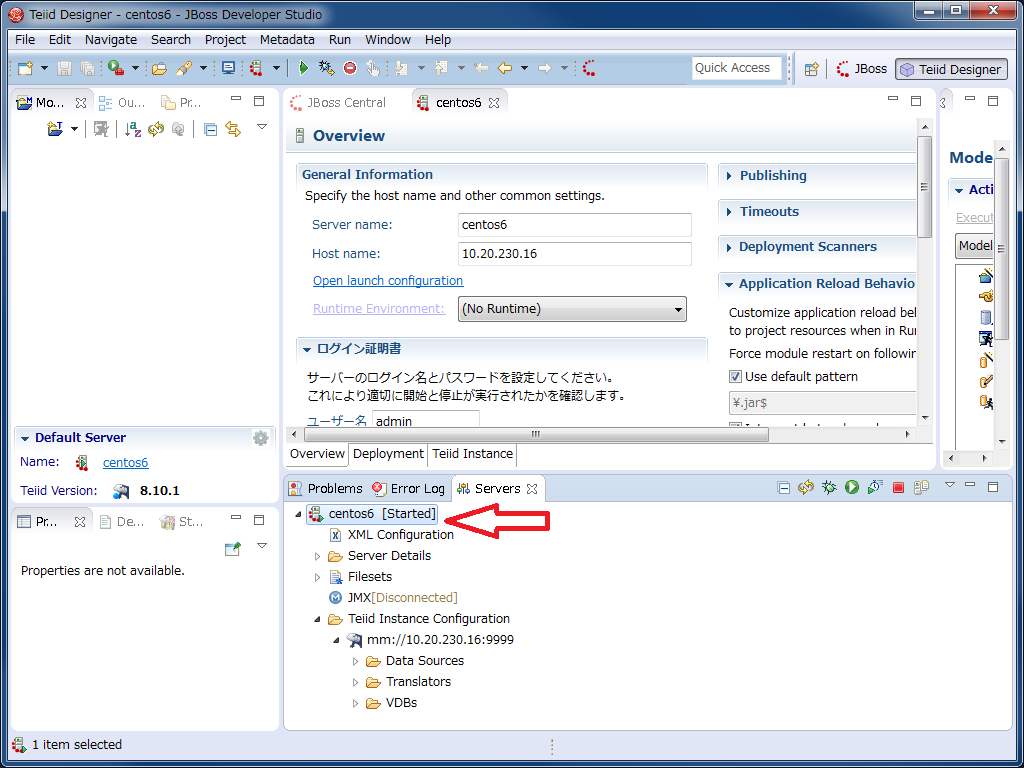Open the Problems view tab

click(325, 488)
